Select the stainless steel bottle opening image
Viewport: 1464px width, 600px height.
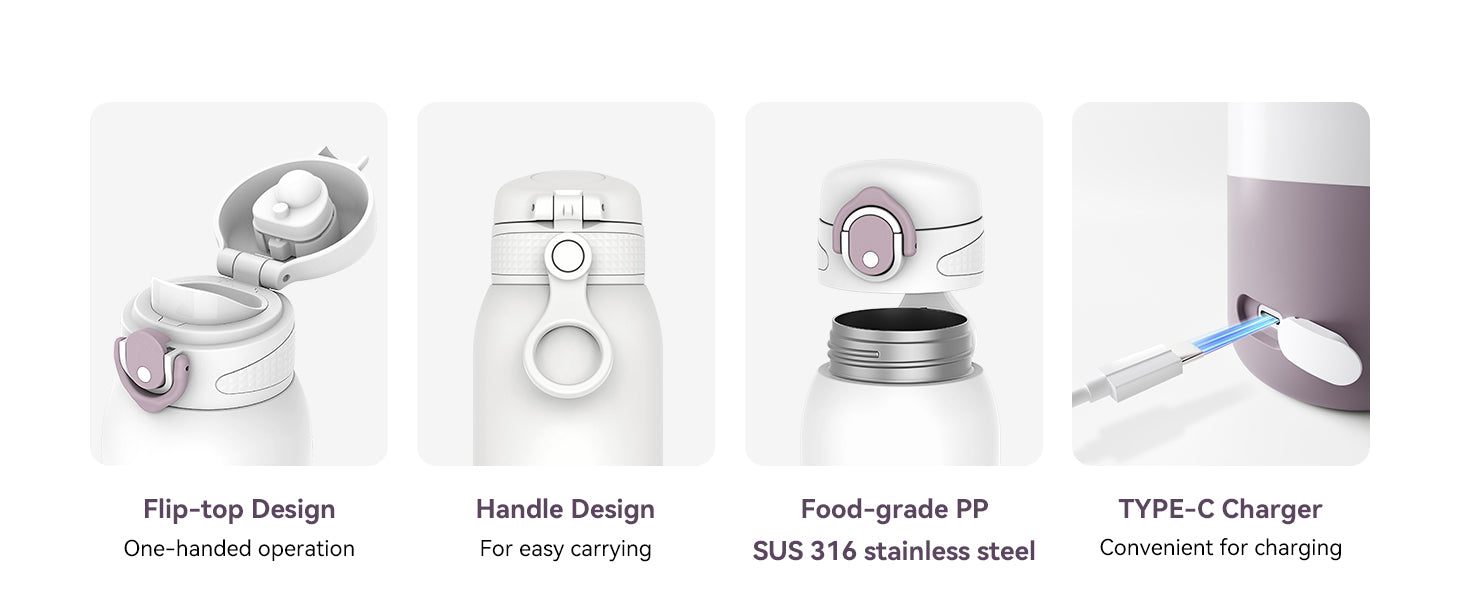pos(894,284)
